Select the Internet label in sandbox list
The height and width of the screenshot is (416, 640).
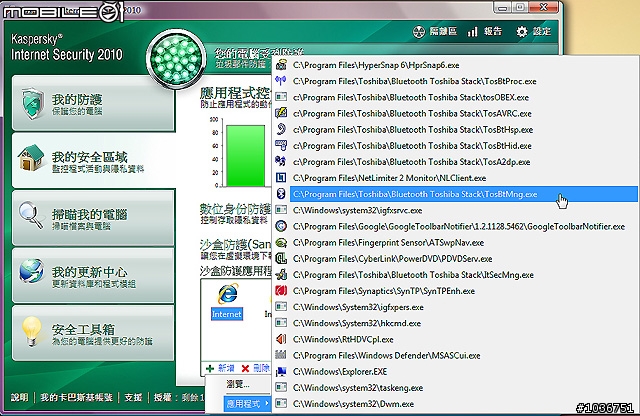[227, 314]
